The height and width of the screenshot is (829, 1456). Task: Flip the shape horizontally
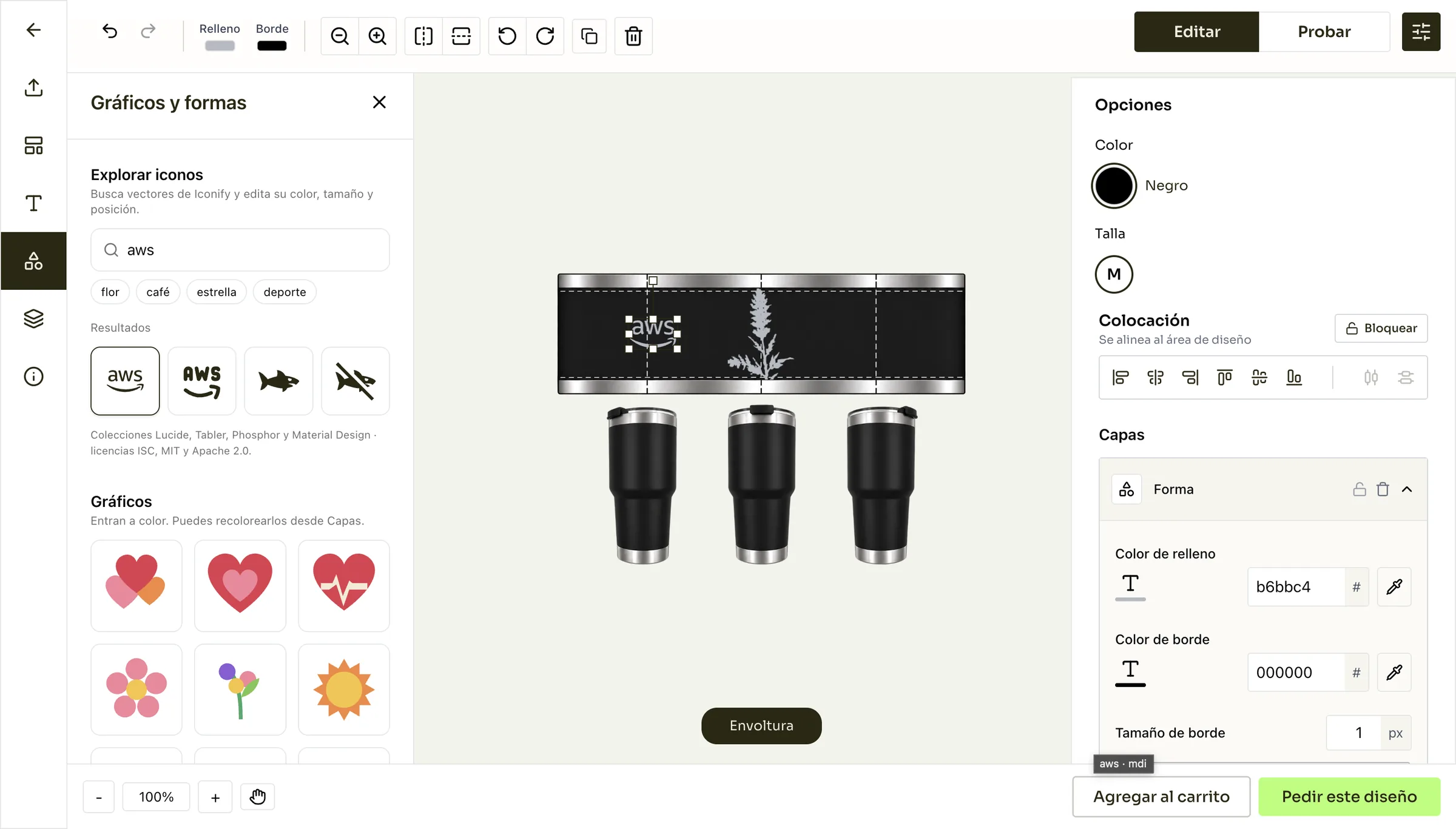(x=423, y=36)
